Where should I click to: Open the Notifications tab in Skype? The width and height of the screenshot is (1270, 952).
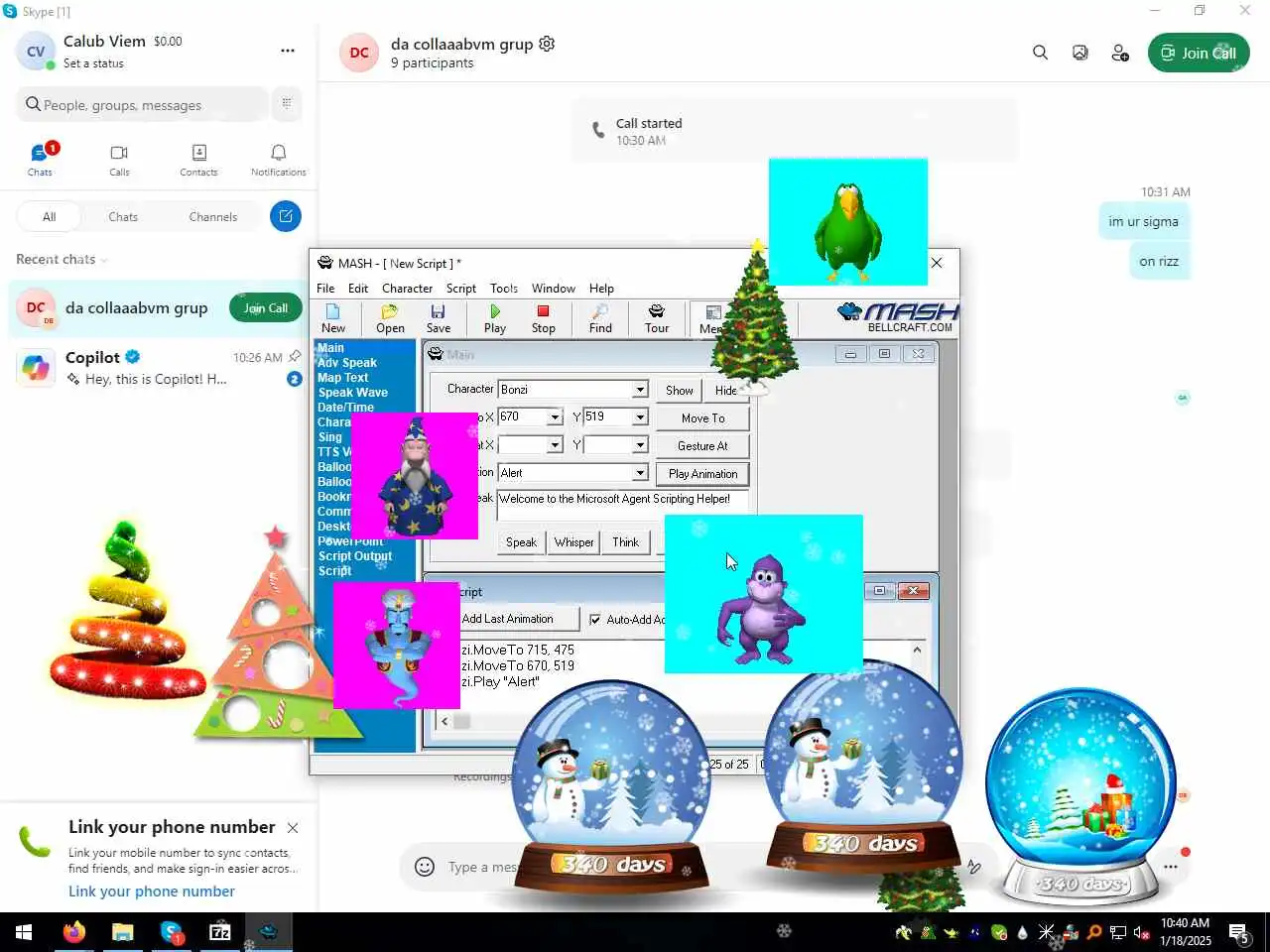coord(278,159)
